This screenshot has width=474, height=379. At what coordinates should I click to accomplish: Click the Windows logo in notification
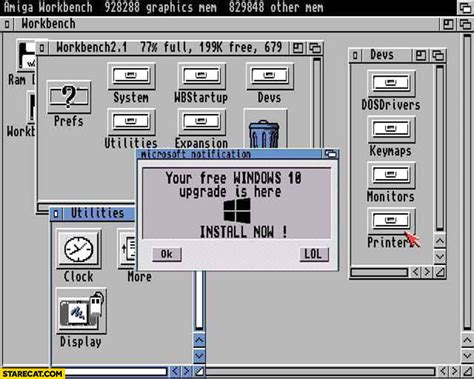pyautogui.click(x=237, y=211)
